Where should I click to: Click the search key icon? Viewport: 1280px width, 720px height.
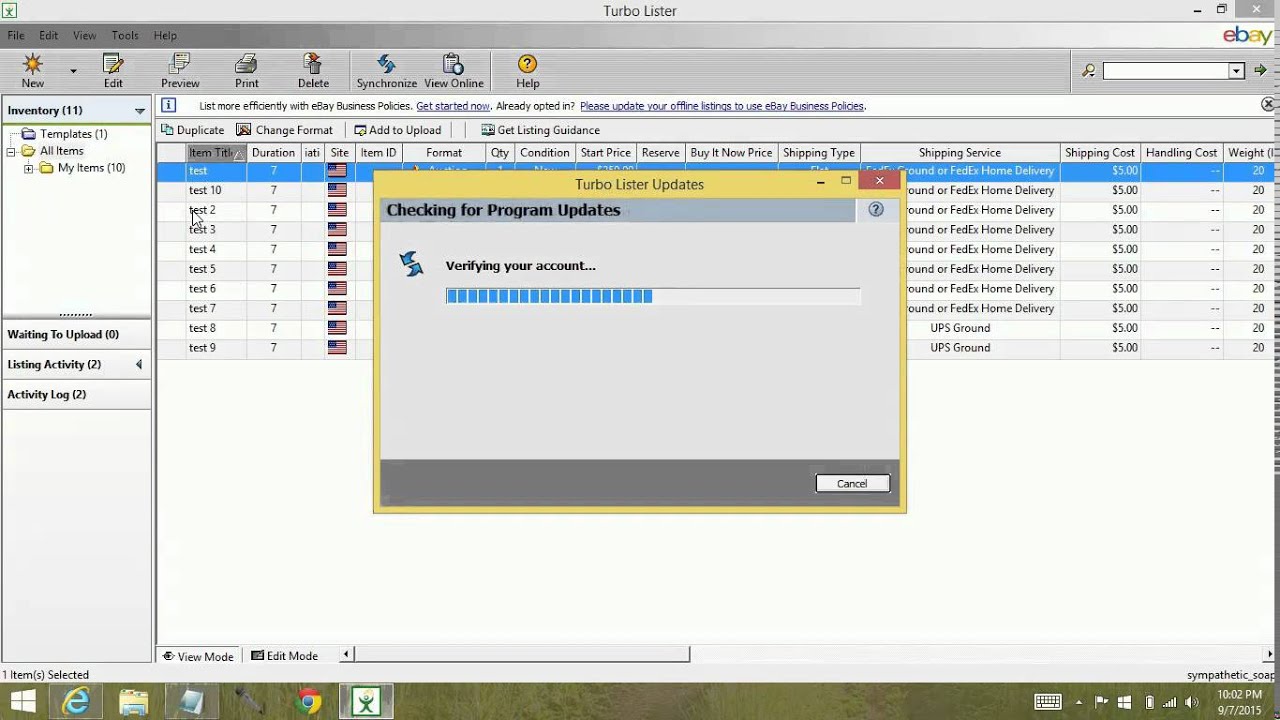(x=1088, y=71)
